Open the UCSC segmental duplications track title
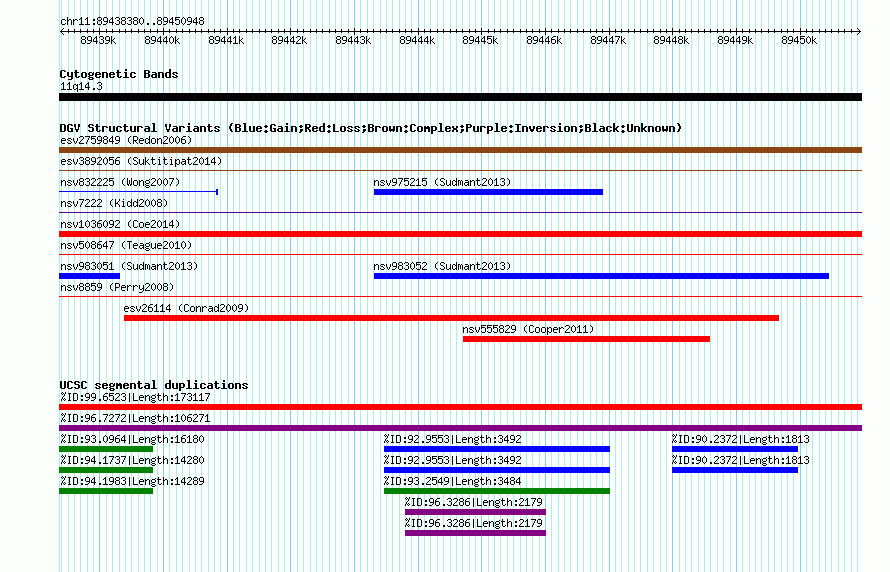890x572 pixels. 154,385
